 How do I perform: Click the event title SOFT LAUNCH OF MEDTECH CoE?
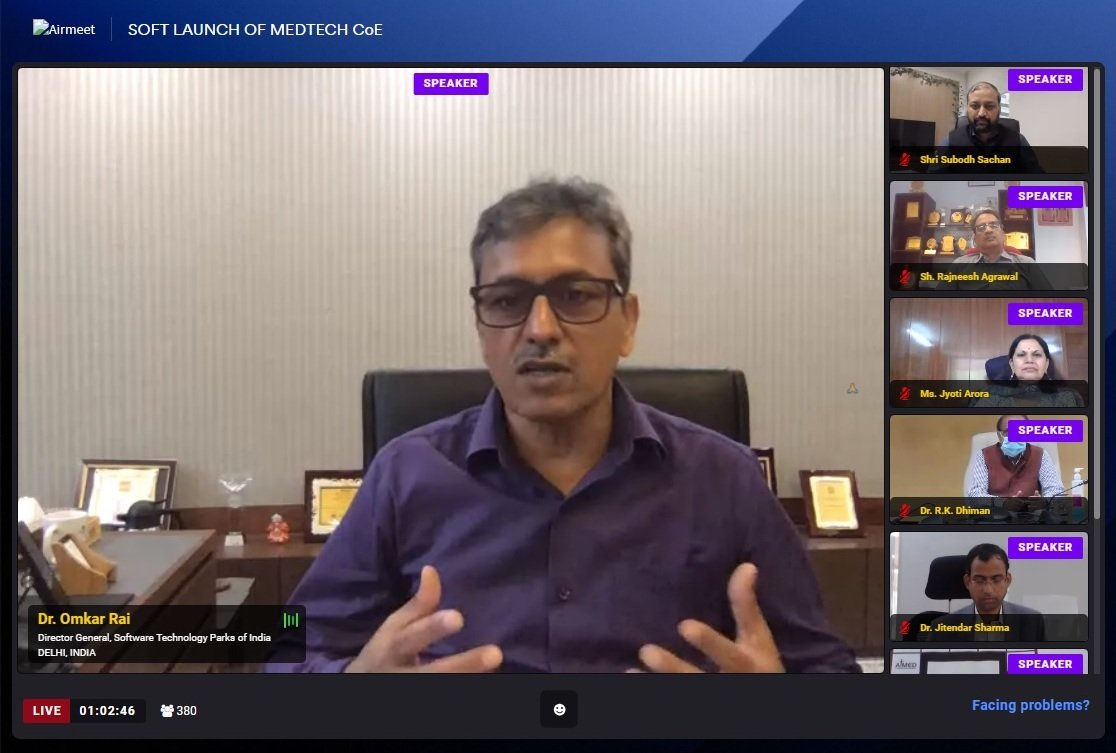[x=255, y=29]
